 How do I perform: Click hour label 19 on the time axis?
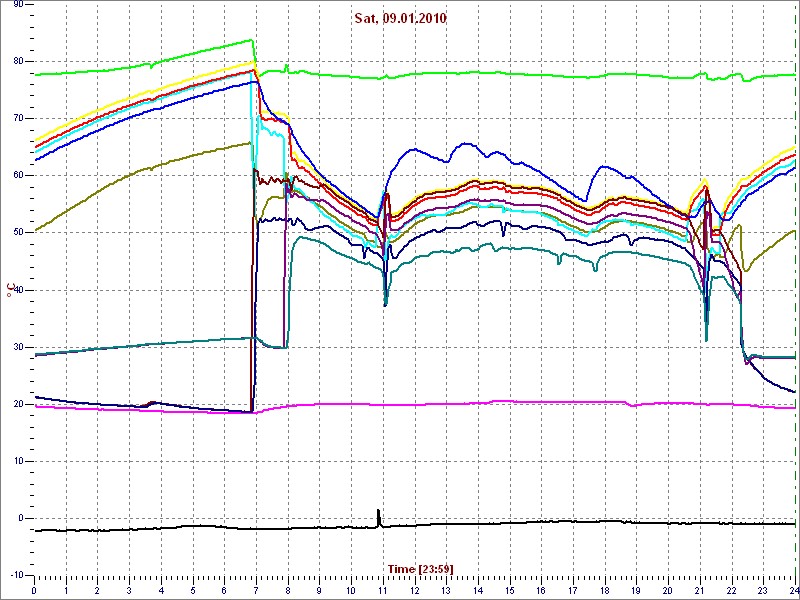point(636,591)
